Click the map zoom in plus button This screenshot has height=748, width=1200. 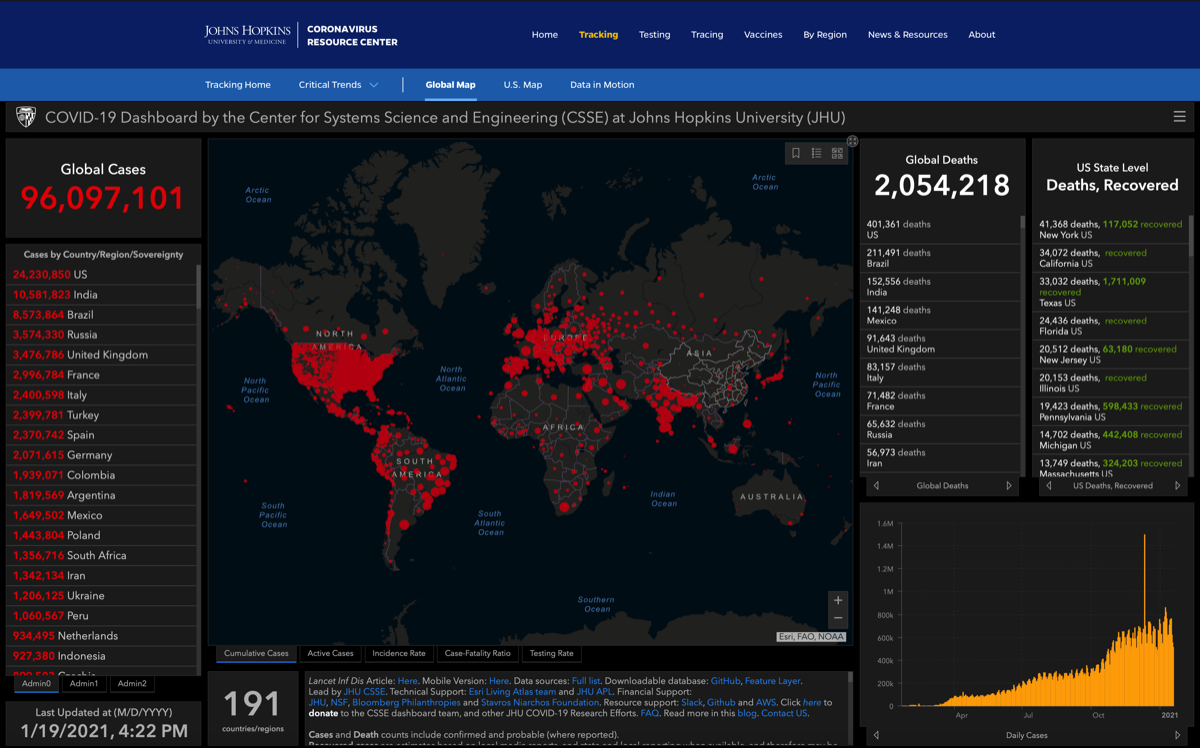(838, 600)
